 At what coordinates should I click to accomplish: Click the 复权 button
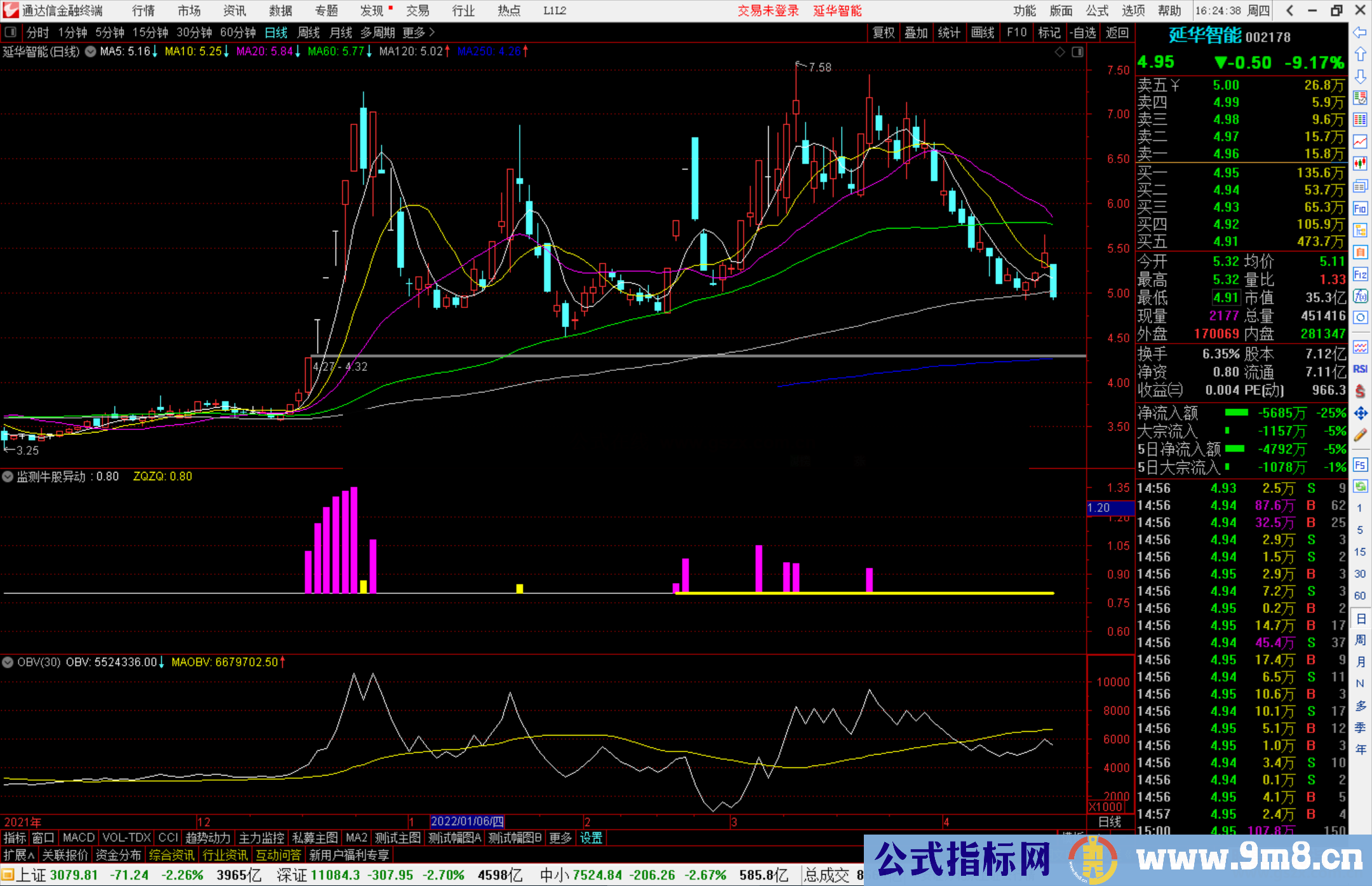[883, 32]
